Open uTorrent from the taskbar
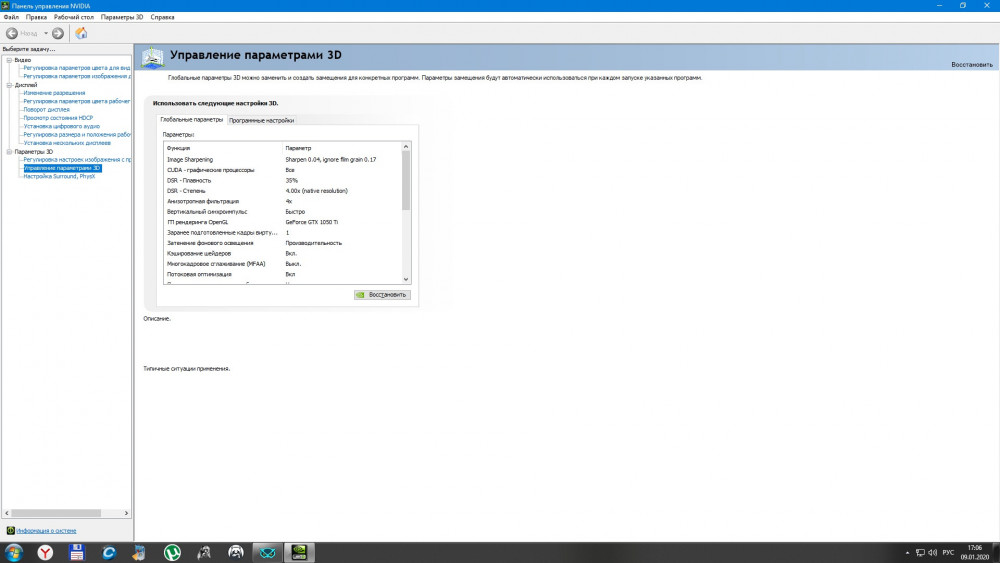Viewport: 1000px width, 563px height. pyautogui.click(x=172, y=552)
